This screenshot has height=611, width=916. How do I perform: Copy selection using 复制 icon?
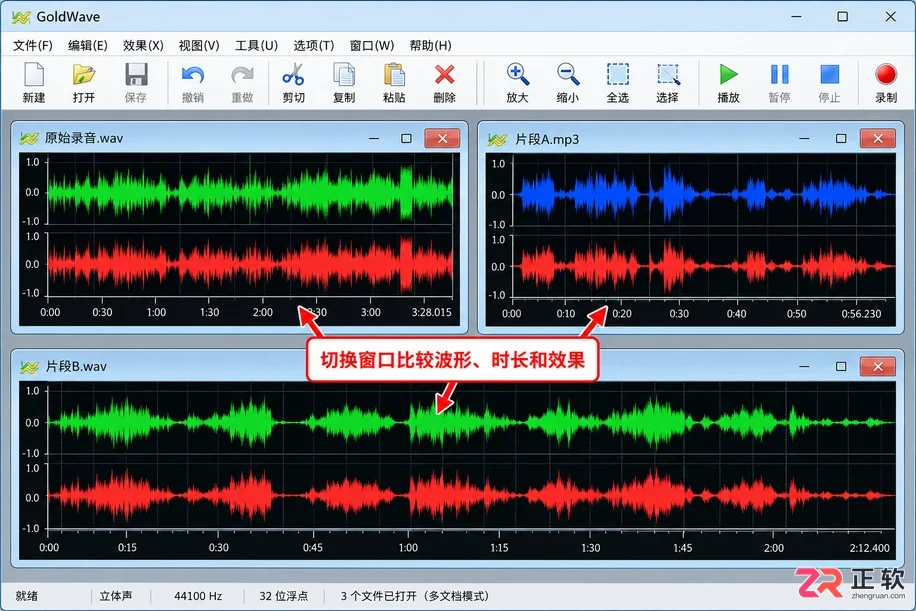click(x=344, y=75)
